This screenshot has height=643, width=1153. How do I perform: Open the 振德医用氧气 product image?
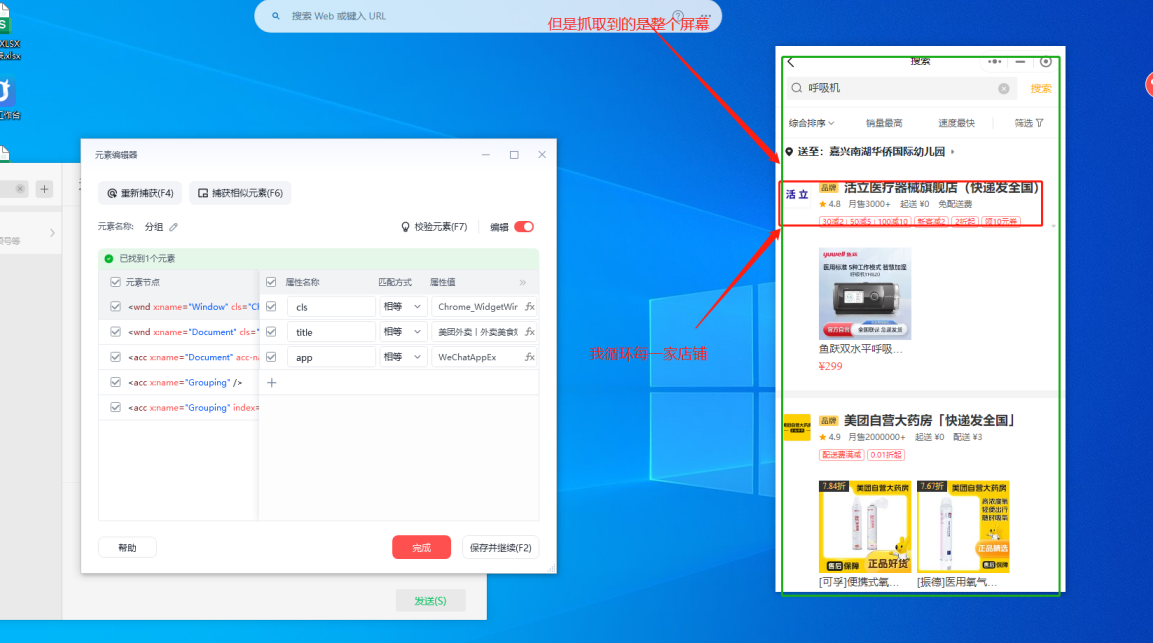tap(963, 527)
